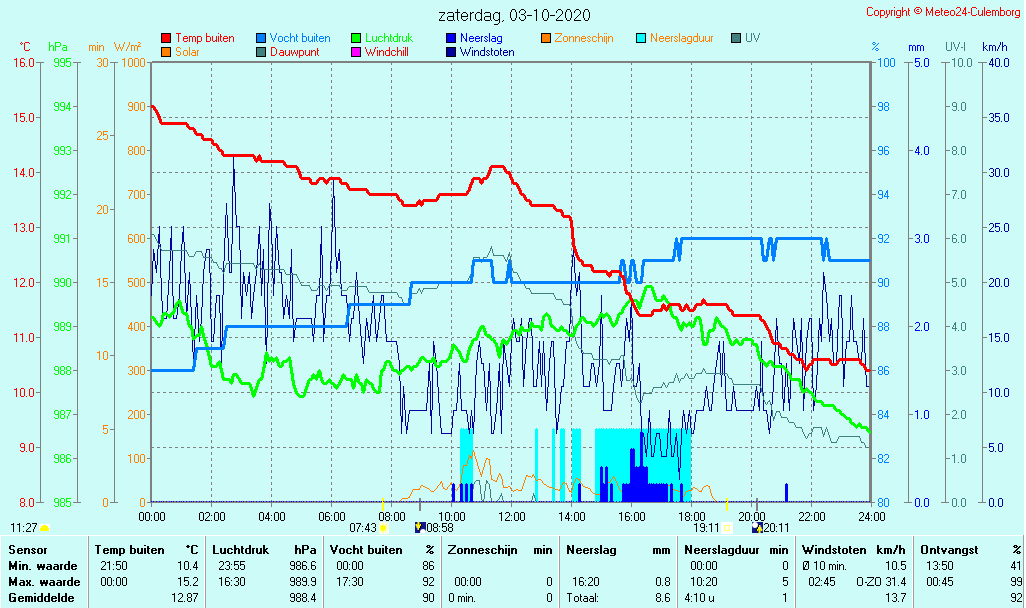
Task: Click the moon icon next to 08:58
Action: click(x=420, y=527)
